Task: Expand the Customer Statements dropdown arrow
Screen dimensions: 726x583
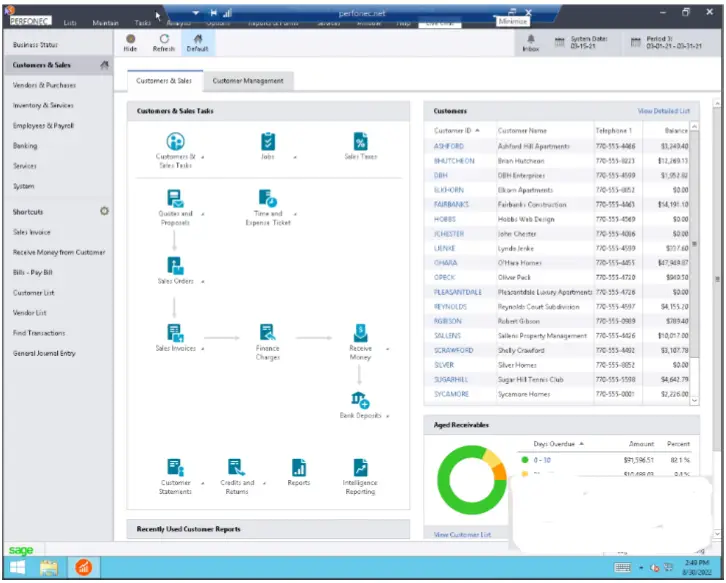Action: [203, 483]
